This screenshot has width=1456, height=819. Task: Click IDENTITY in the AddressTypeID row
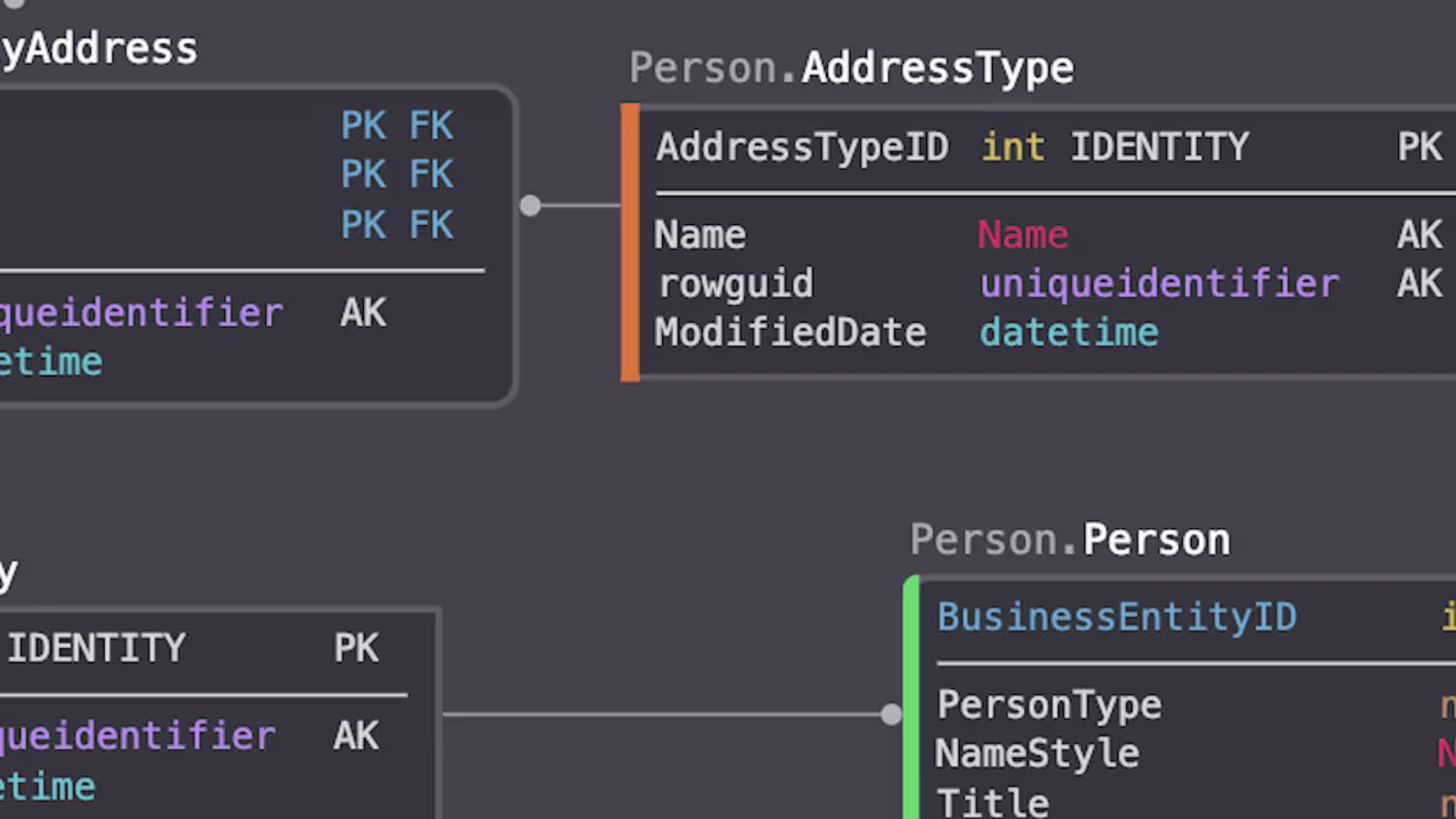tap(1159, 147)
